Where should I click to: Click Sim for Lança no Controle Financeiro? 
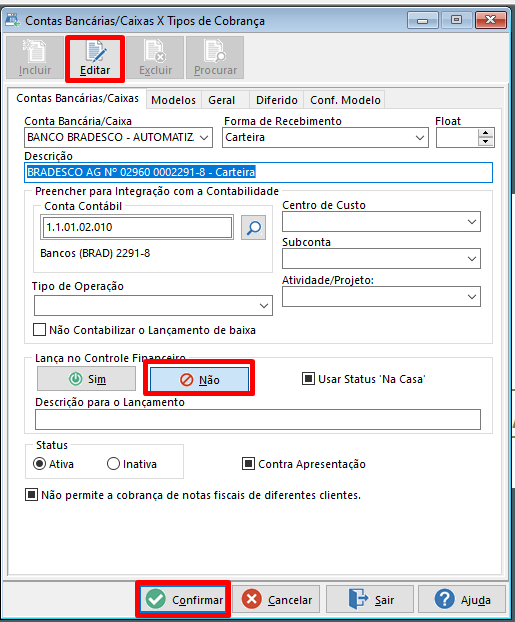click(86, 379)
